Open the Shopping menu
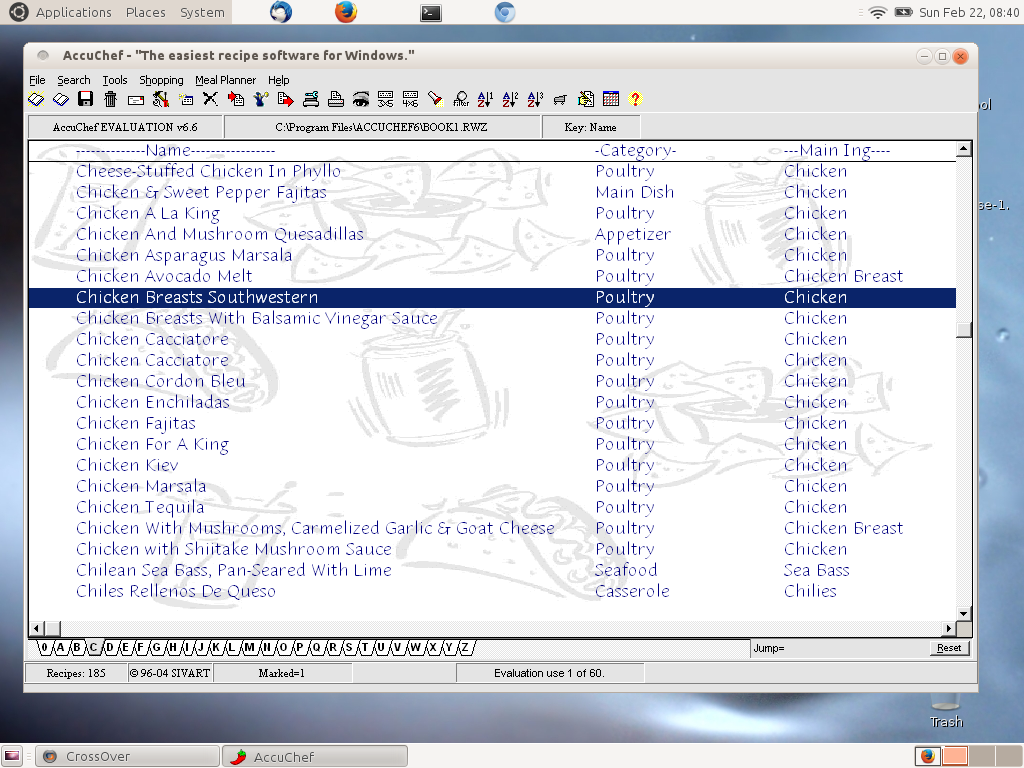 point(161,80)
